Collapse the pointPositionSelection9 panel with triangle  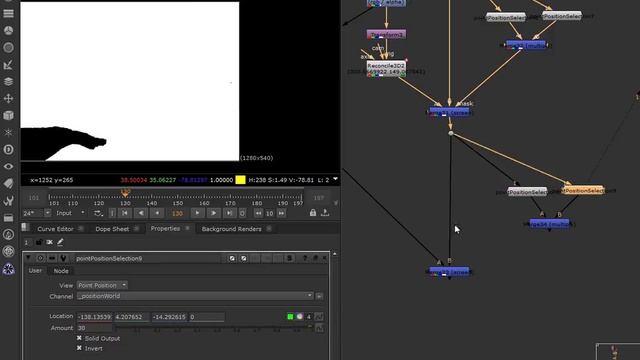(28, 258)
